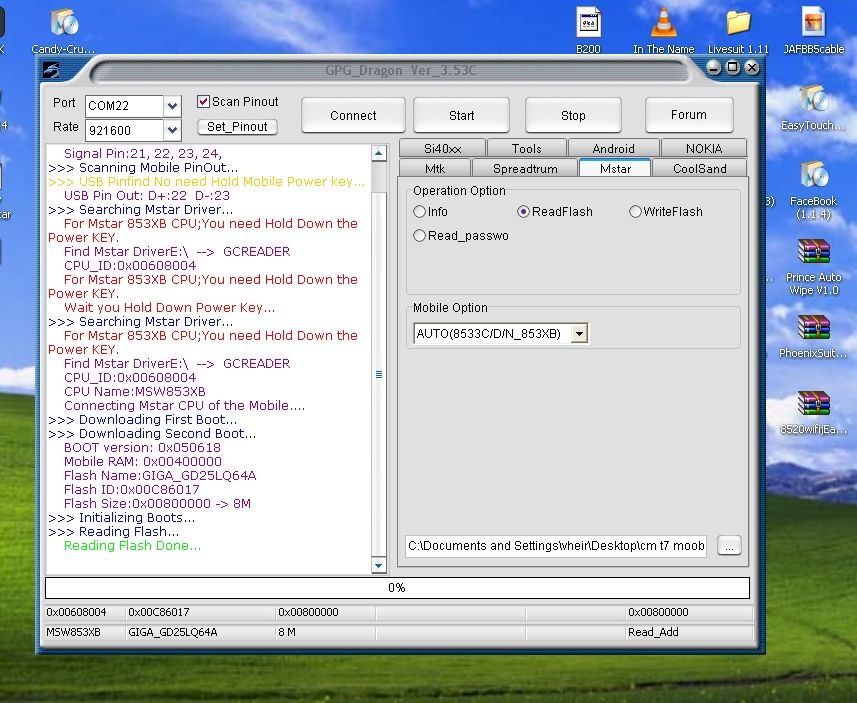This screenshot has width=857, height=703.
Task: Open the JAFBB5cable desktop icon
Action: [814, 23]
